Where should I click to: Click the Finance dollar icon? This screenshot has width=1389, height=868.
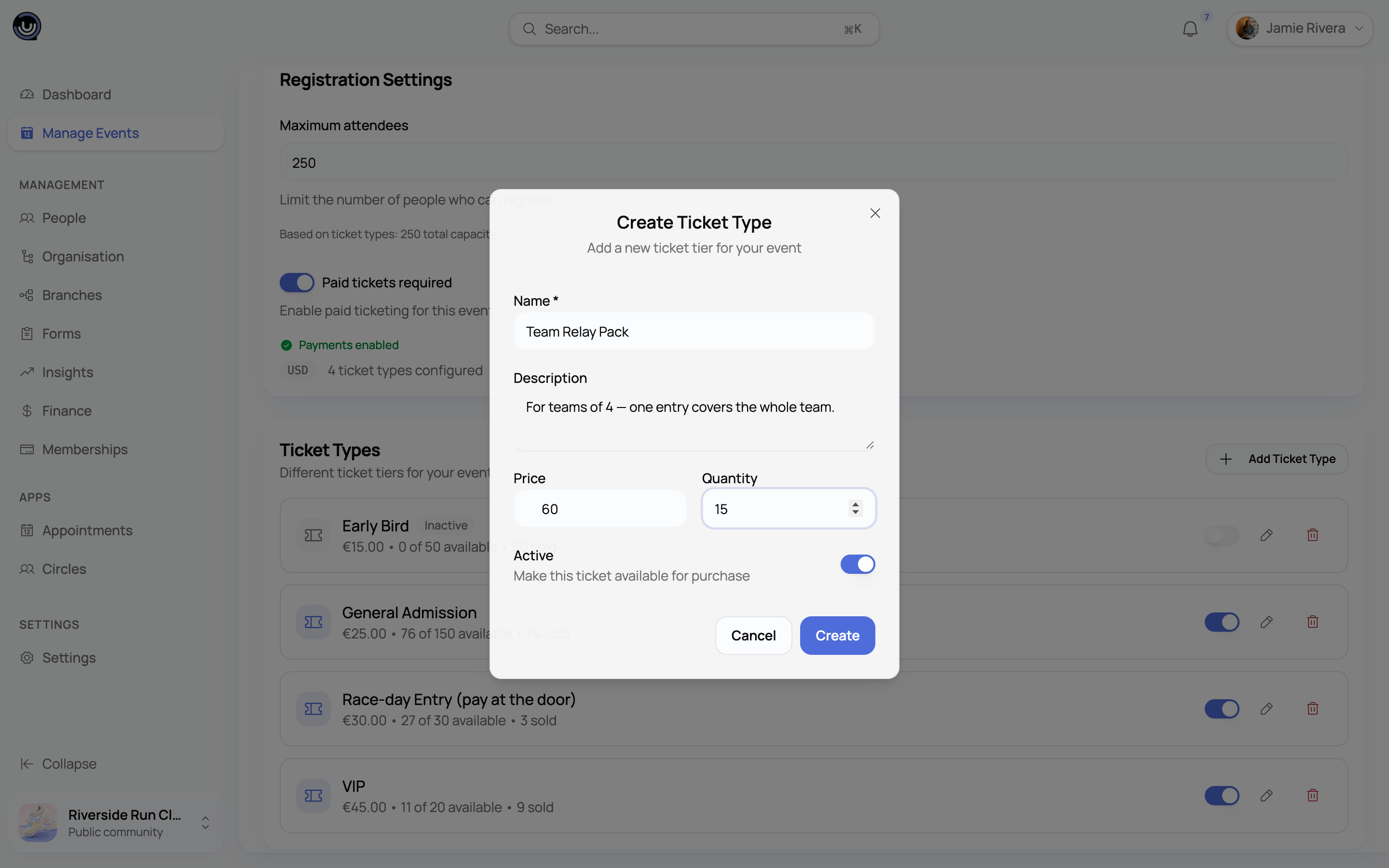(x=27, y=411)
